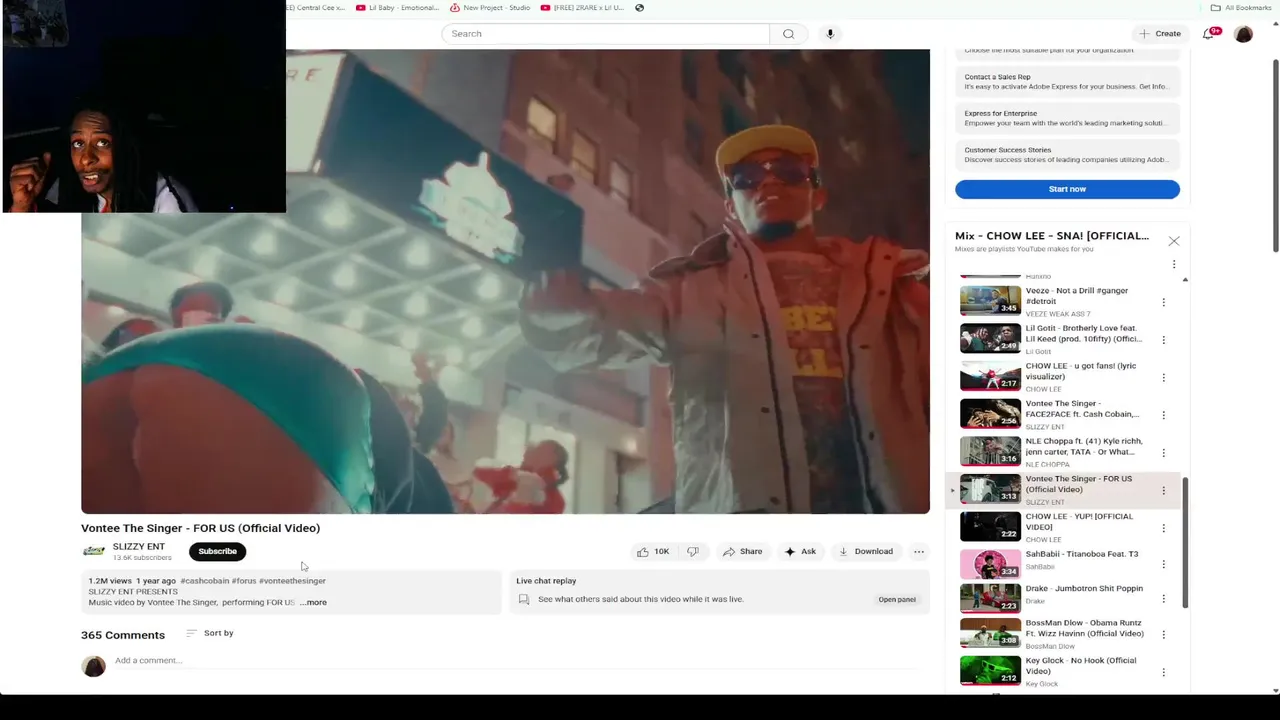Open options for Vontee FACE2FACE video

point(1163,415)
